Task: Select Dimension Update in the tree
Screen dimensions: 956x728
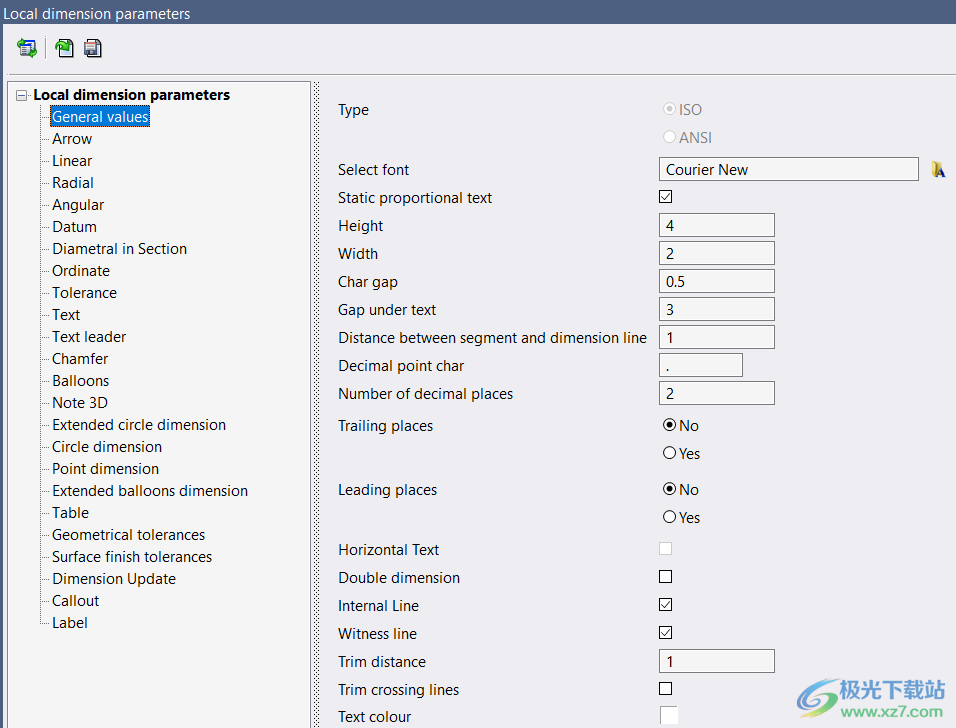Action: click(x=114, y=577)
